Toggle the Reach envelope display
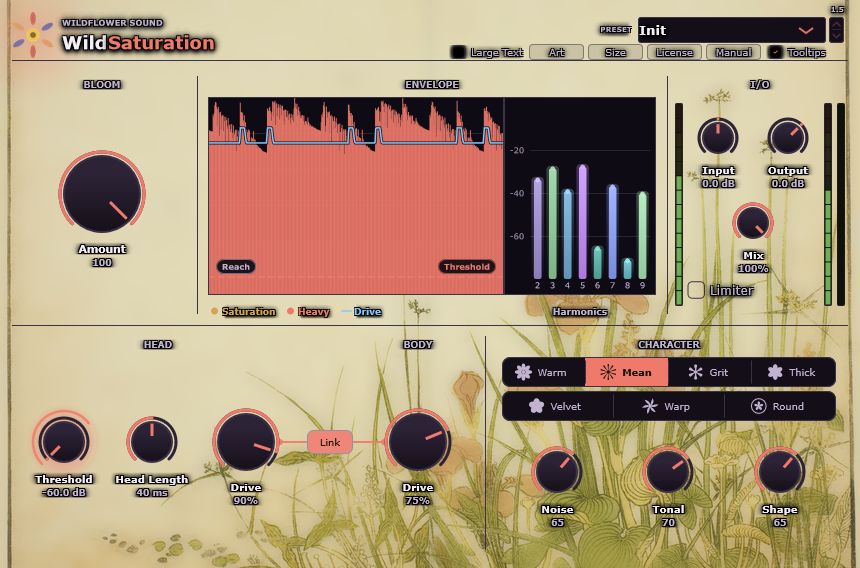Image resolution: width=860 pixels, height=568 pixels. point(236,267)
